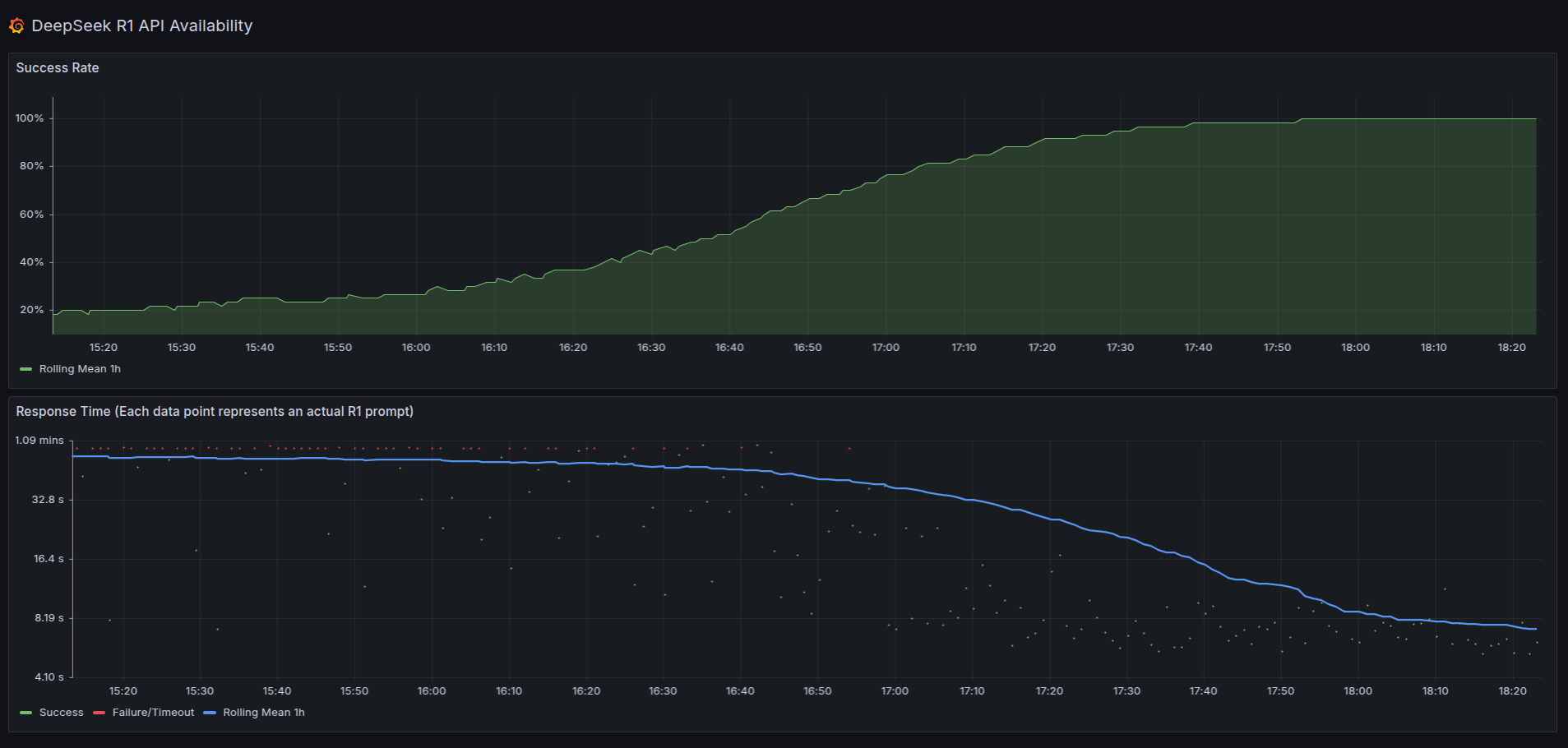Open the DeepSeek R1 API Availability dashboard title
1568x748 pixels.
tap(141, 26)
